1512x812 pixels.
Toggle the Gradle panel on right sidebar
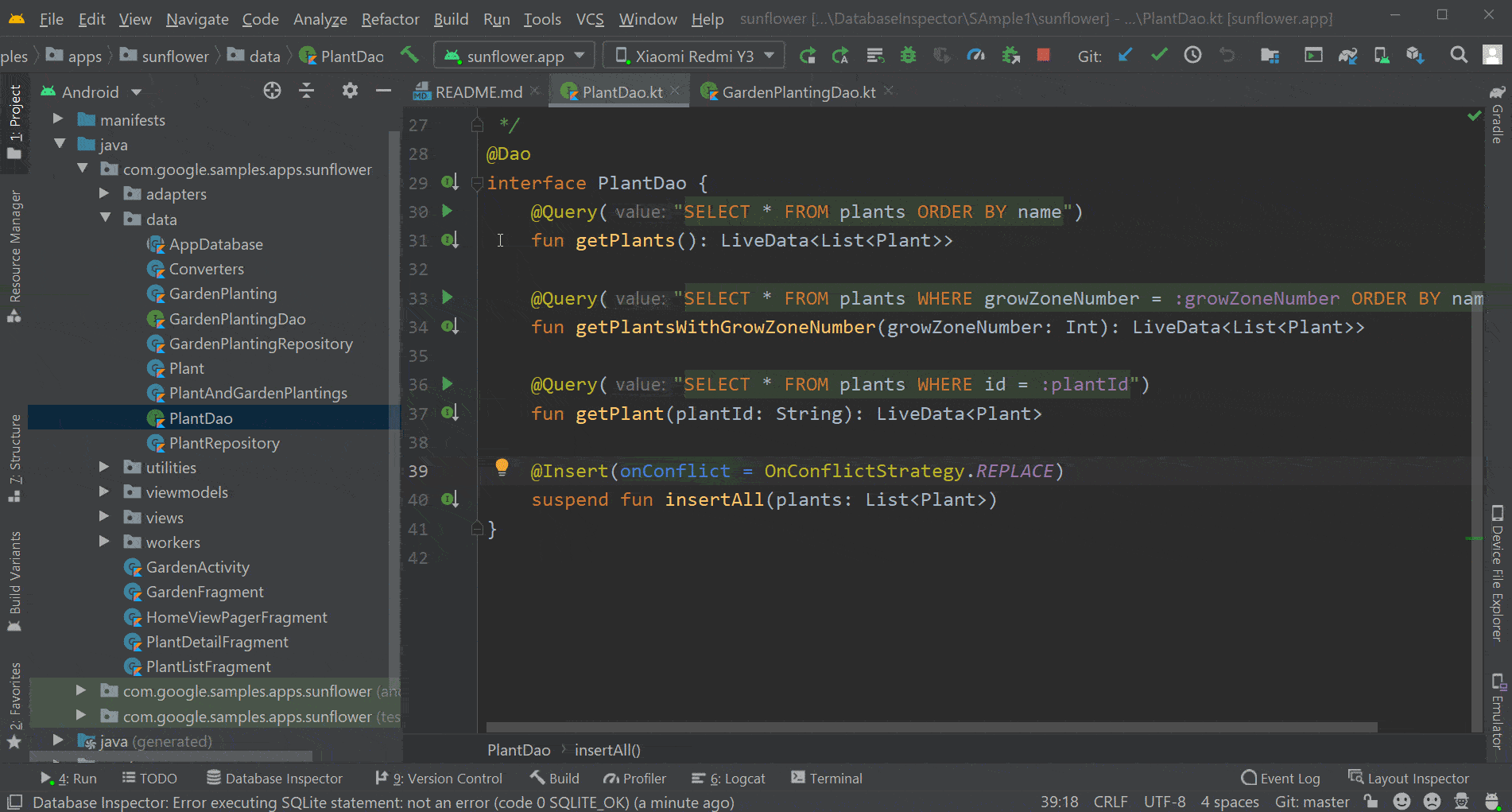click(1498, 119)
